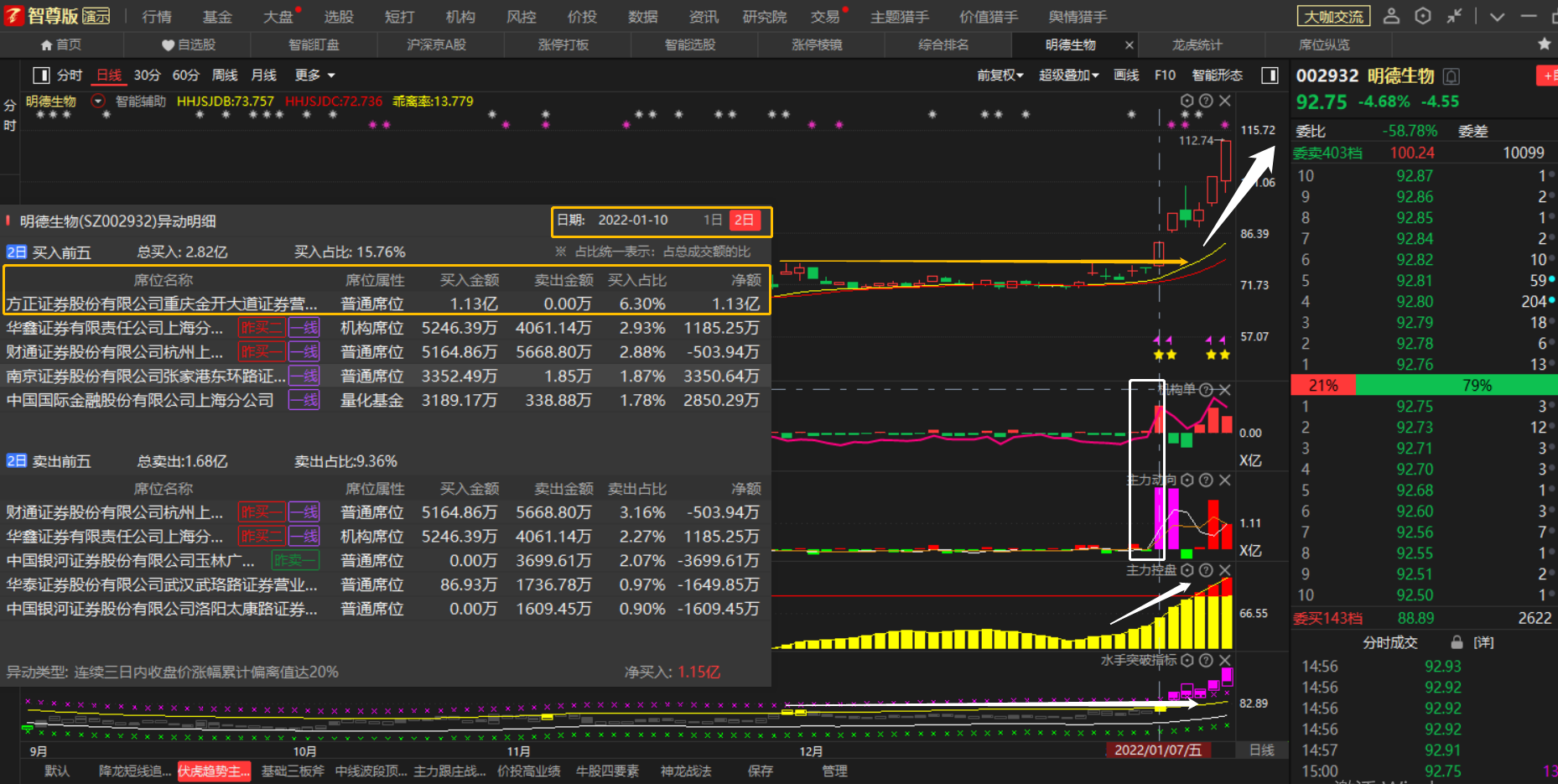Toggle the left panel layout icon beside 分时
This screenshot has height=784, width=1558.
click(x=41, y=75)
